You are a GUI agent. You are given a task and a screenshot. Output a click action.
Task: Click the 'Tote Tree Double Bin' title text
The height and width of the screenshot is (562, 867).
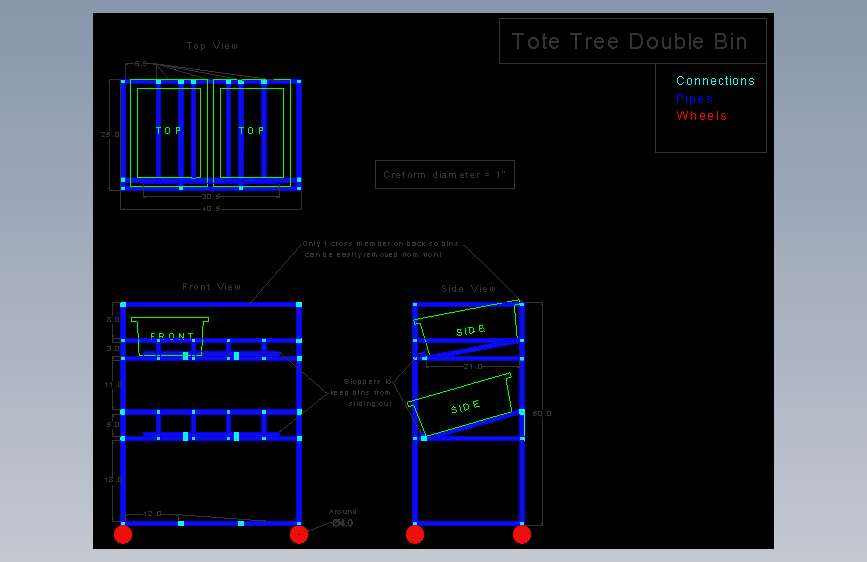pos(629,41)
